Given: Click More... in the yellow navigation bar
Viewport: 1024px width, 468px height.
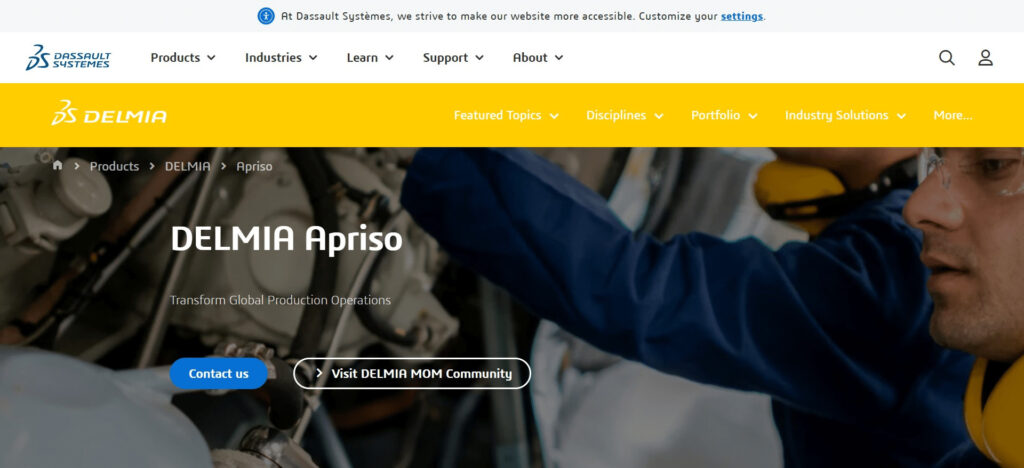Looking at the screenshot, I should click(x=953, y=116).
